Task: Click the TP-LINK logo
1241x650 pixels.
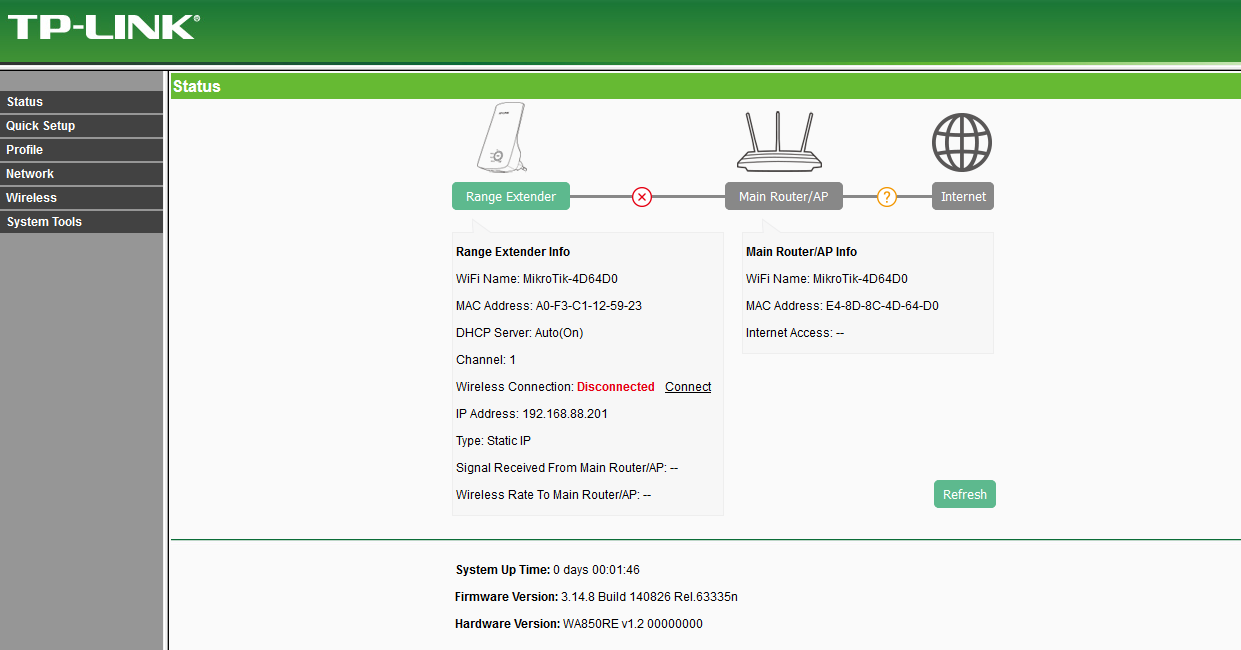Action: 102,27
